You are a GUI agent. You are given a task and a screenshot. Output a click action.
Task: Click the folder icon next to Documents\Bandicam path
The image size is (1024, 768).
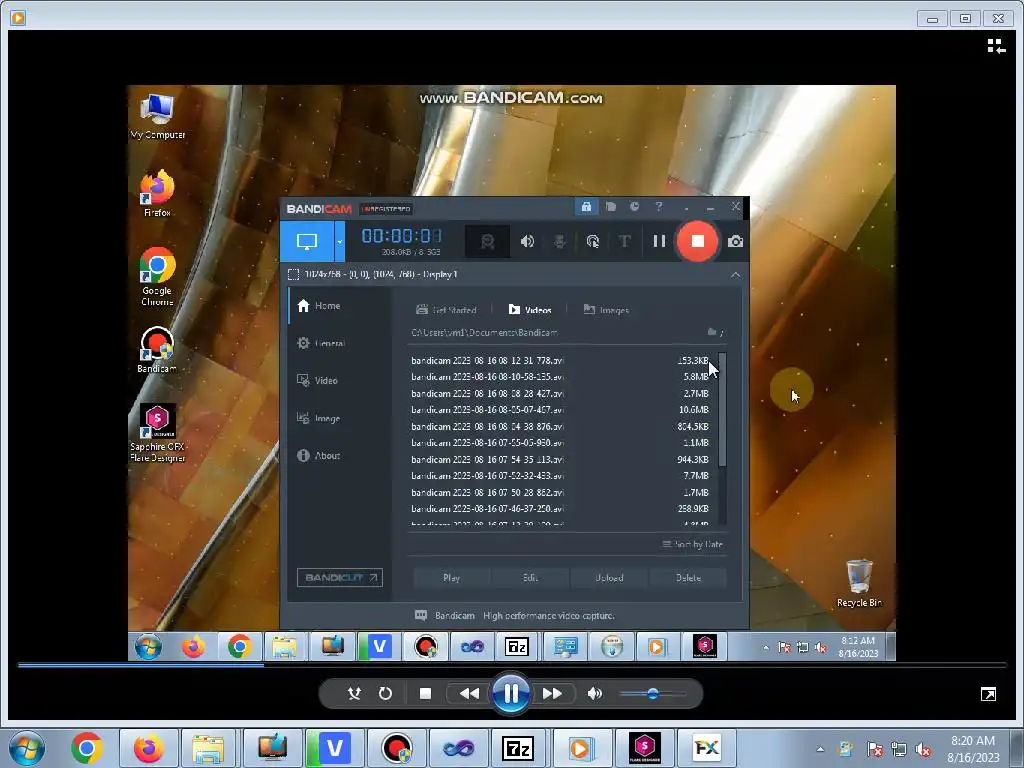pyautogui.click(x=712, y=332)
